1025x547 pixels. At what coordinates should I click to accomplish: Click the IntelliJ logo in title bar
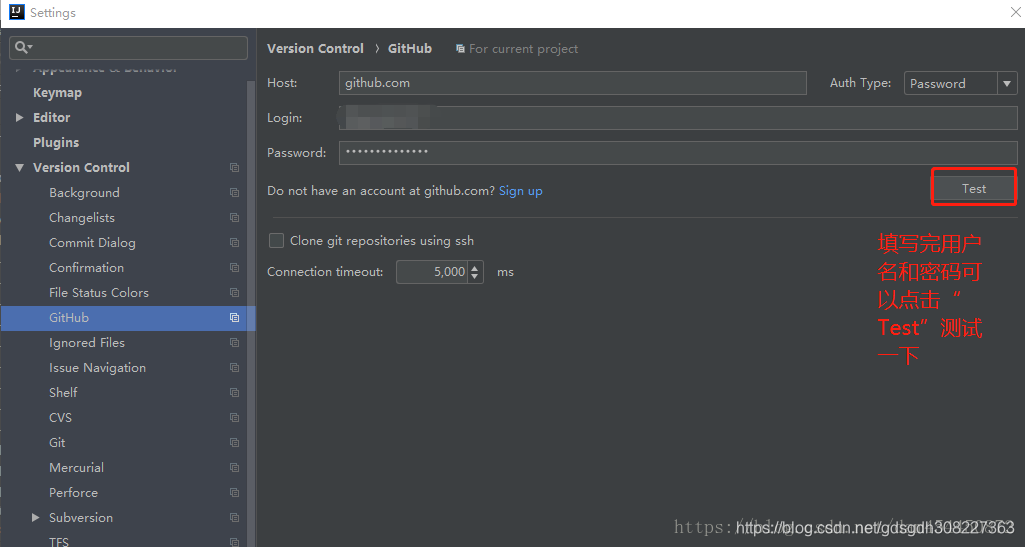tap(16, 12)
